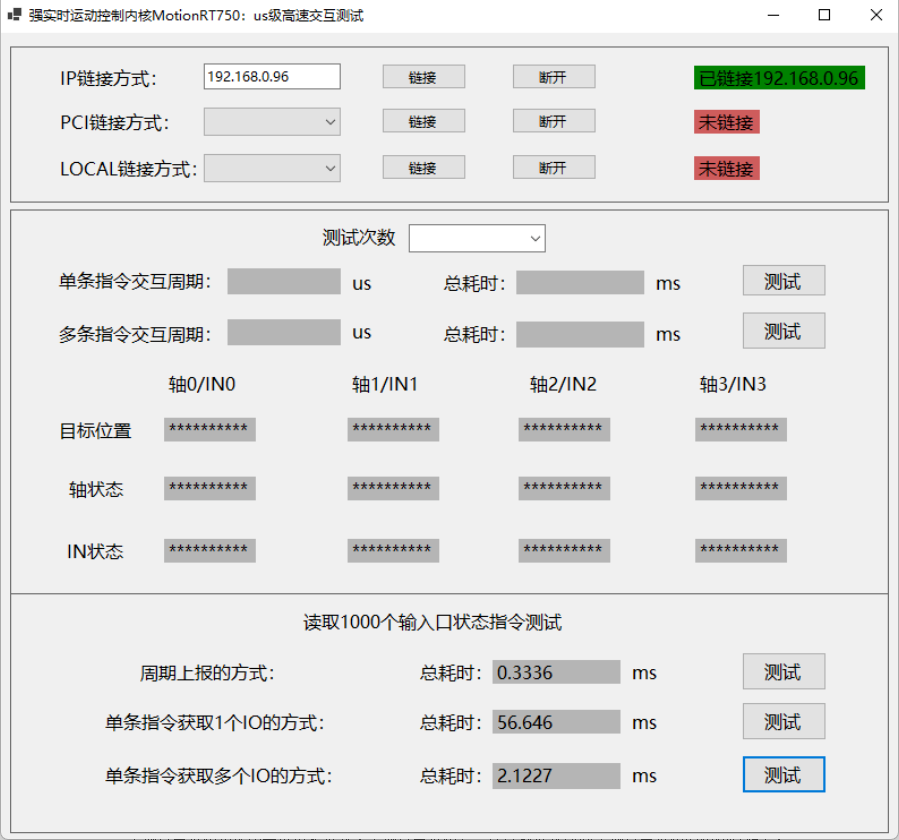Click the 轴2/IN2 column header
Viewport: 899px width, 840px height.
[x=563, y=384]
